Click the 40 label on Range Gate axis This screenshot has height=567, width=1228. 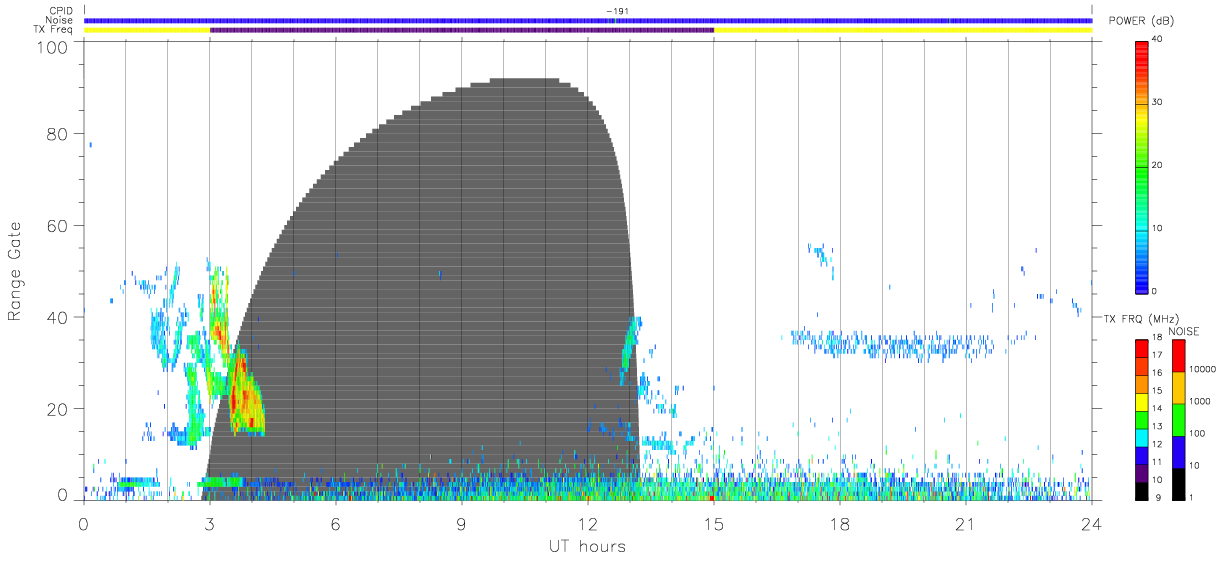pos(59,317)
